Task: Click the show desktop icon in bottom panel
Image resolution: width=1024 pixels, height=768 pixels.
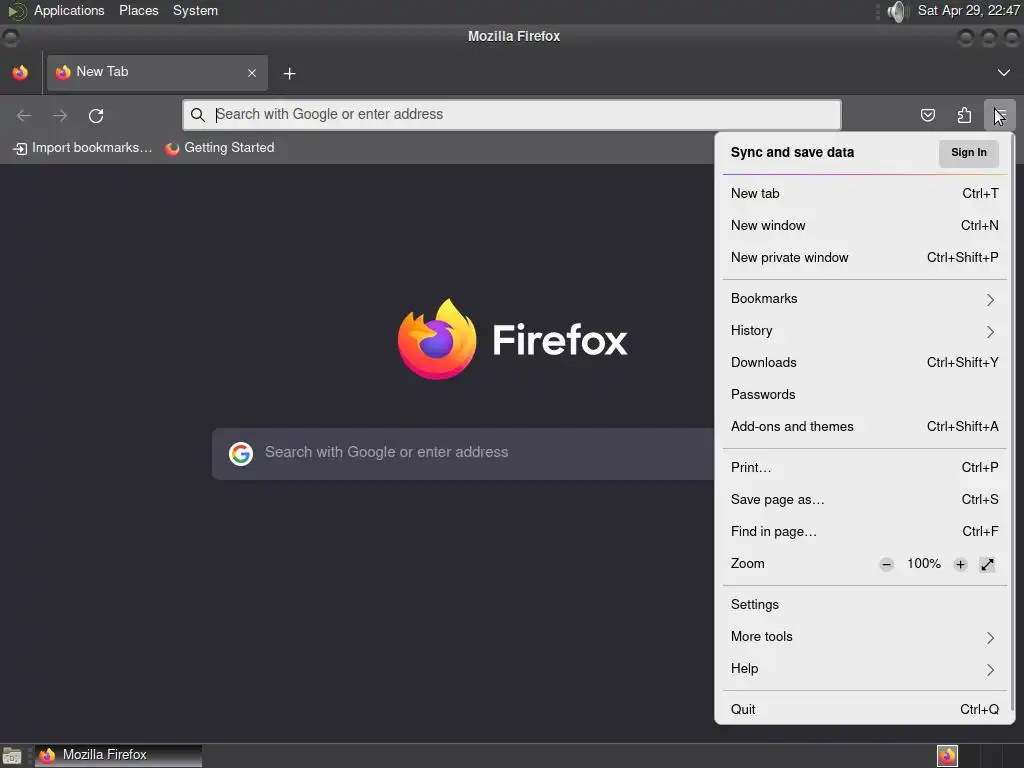Action: tap(12, 756)
